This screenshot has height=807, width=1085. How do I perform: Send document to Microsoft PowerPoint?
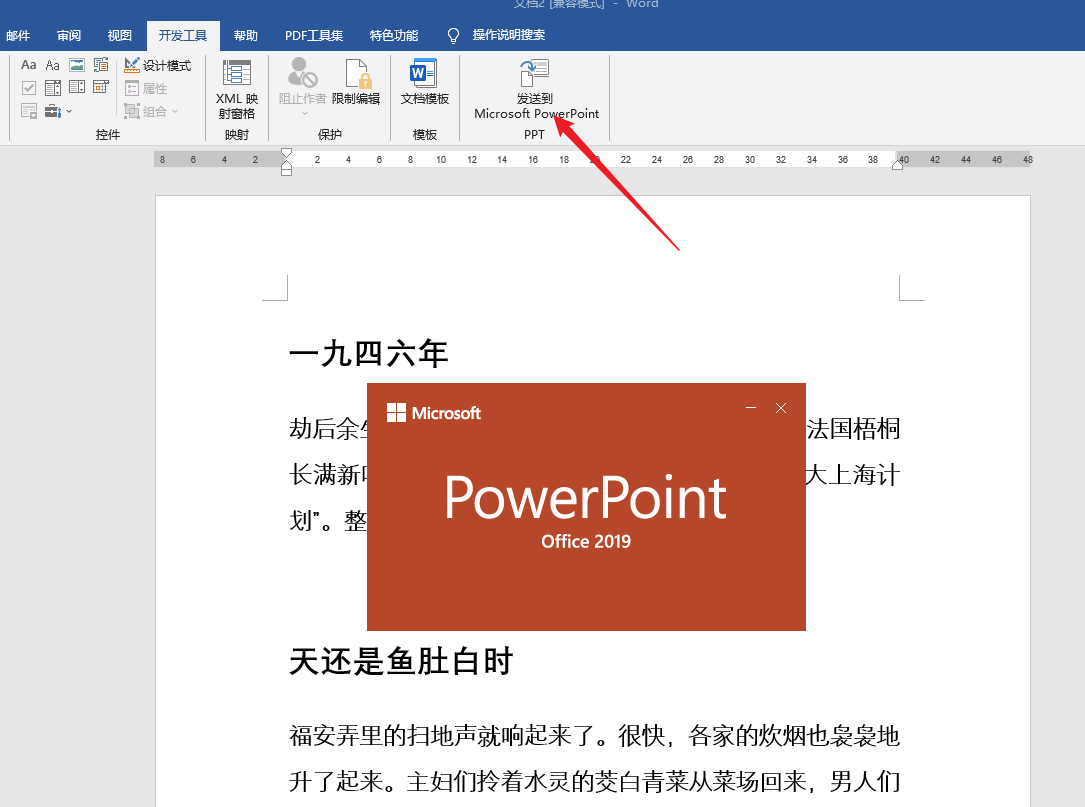(536, 90)
